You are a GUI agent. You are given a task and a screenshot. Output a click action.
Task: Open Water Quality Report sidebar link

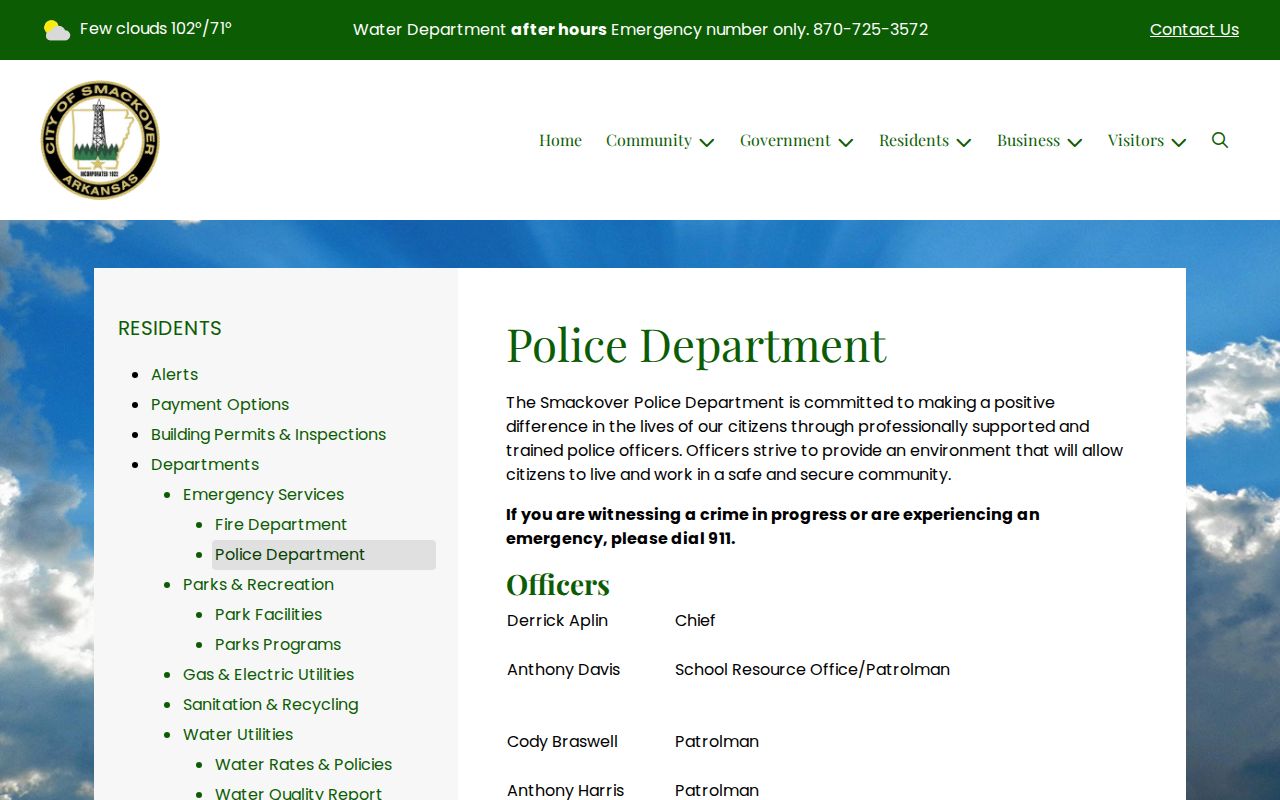[298, 793]
